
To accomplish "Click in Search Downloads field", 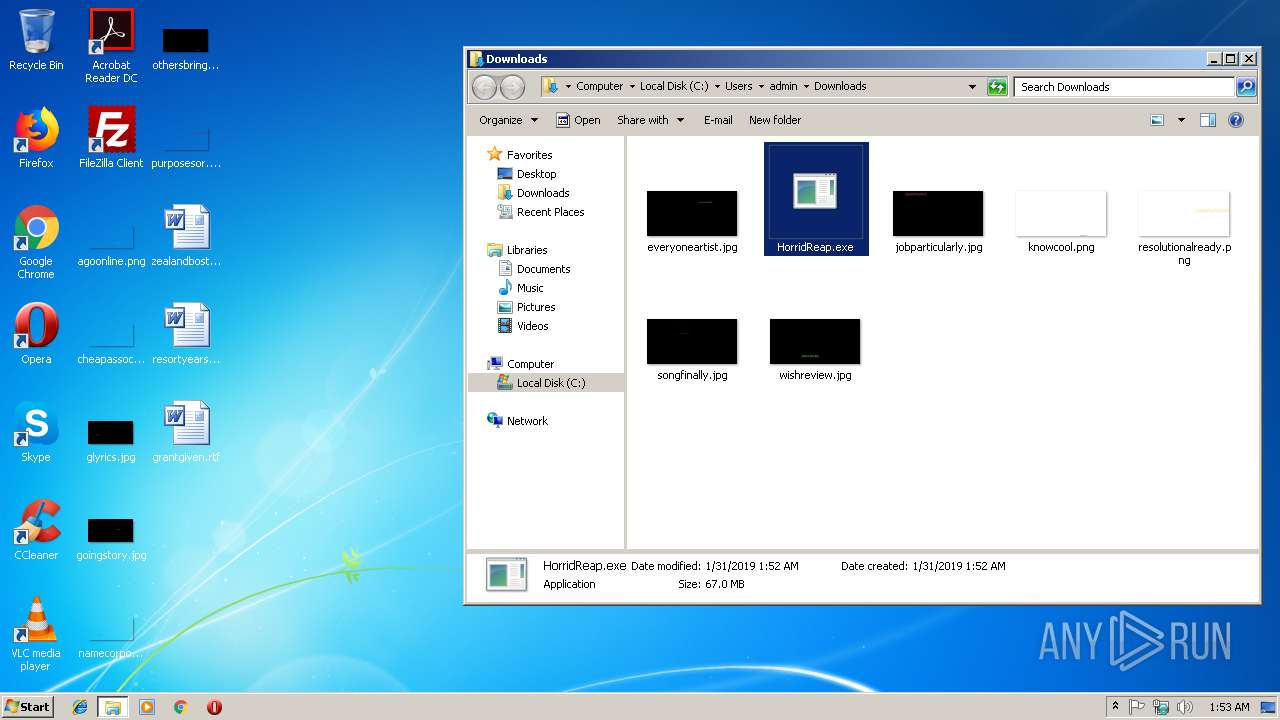I will pyautogui.click(x=1124, y=87).
